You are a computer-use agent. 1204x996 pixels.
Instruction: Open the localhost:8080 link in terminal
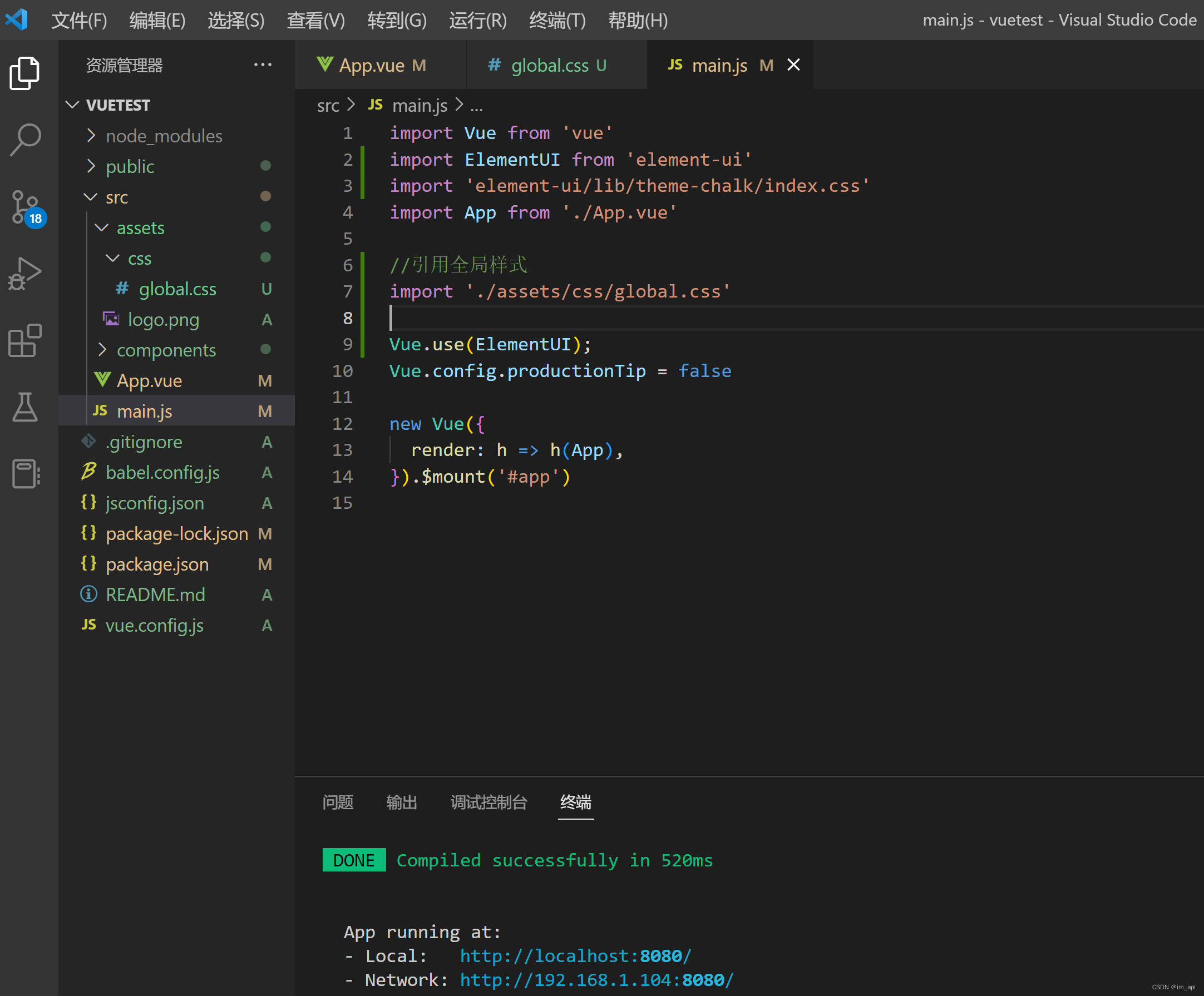point(576,956)
